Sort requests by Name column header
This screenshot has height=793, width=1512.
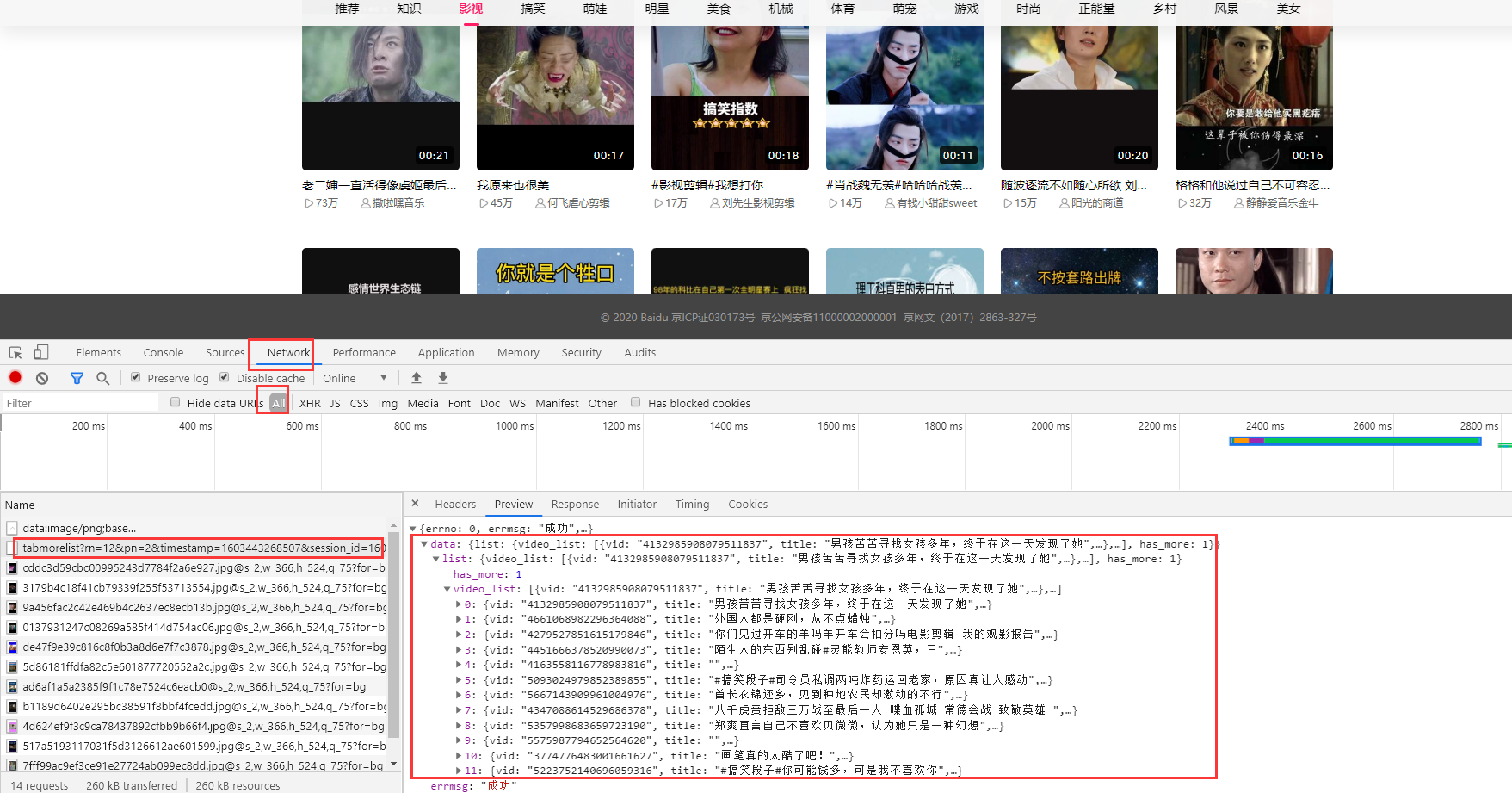[x=200, y=505]
